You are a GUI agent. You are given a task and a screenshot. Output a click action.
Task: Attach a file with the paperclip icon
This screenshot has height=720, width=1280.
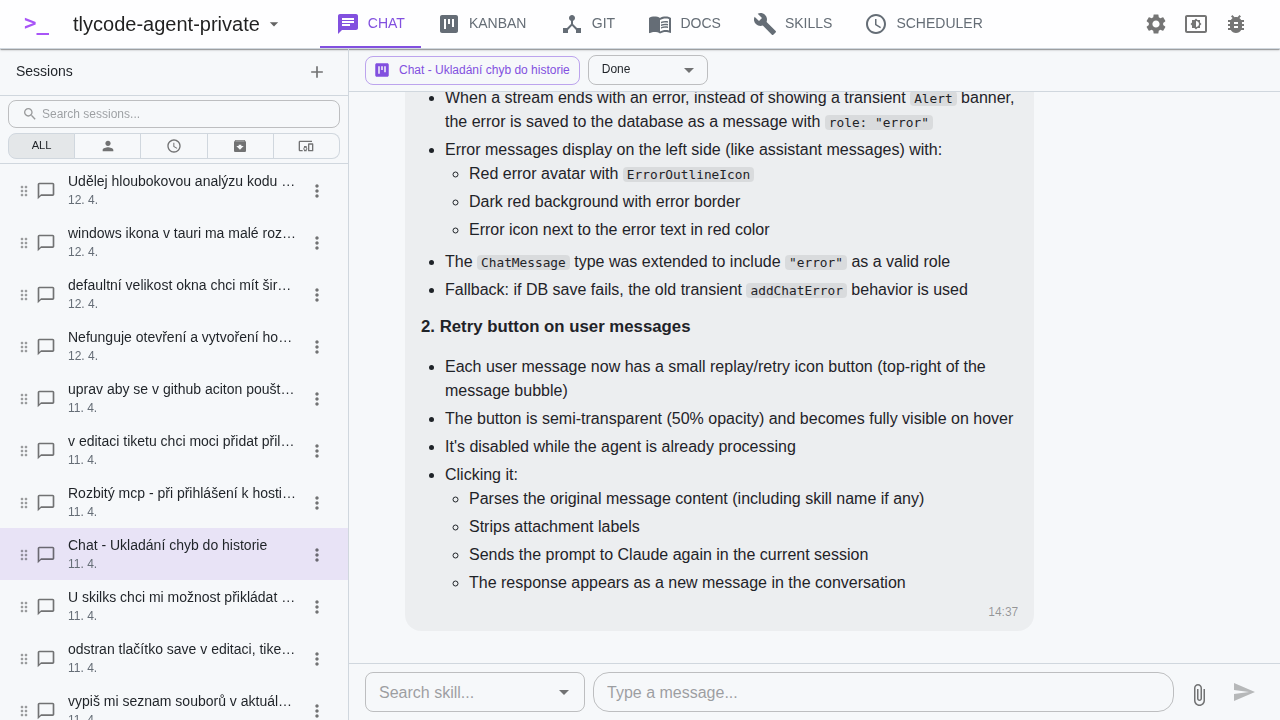point(1199,693)
